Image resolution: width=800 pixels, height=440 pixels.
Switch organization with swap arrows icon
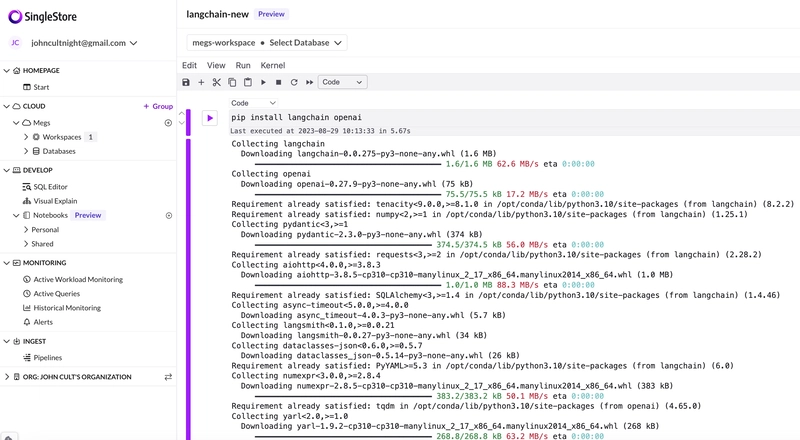(168, 377)
